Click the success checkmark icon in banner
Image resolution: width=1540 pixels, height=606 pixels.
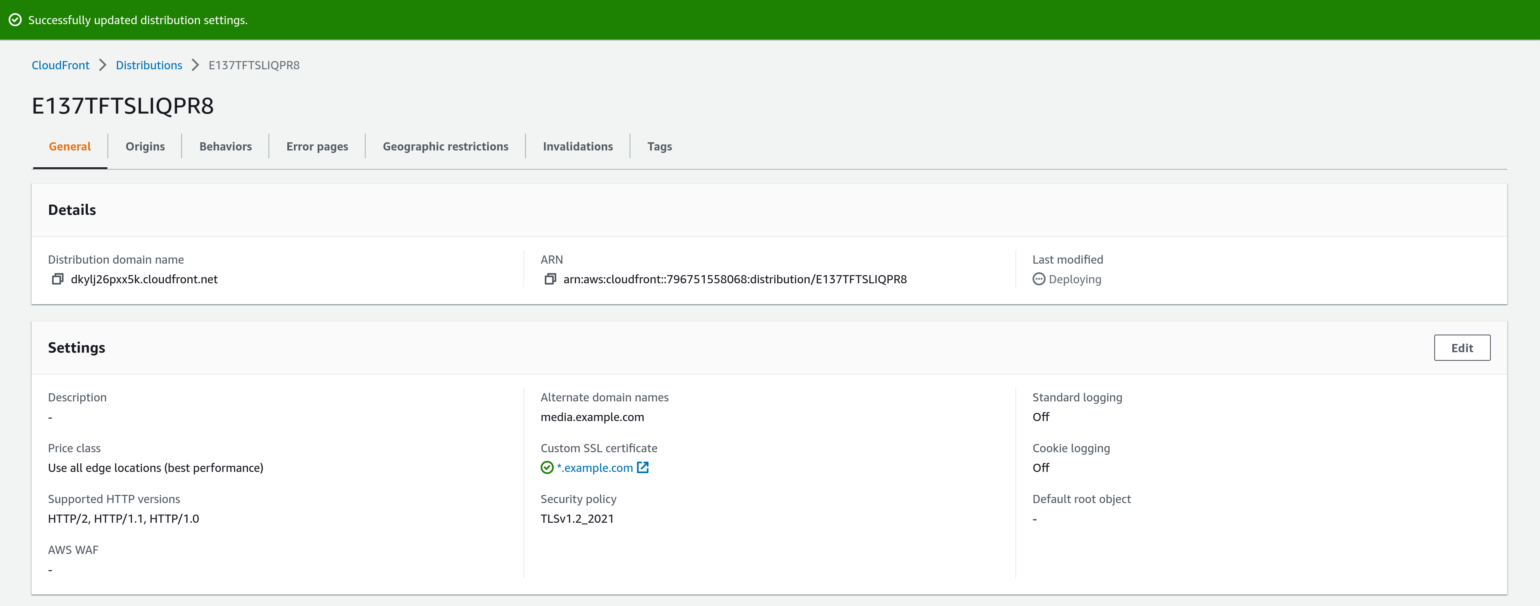click(15, 20)
